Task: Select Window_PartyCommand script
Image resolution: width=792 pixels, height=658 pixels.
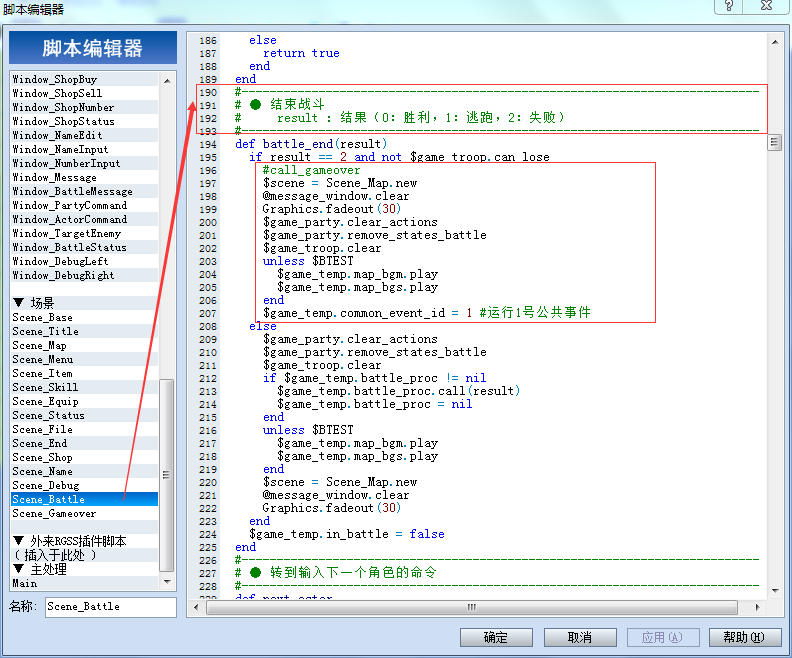Action: pyautogui.click(x=85, y=206)
